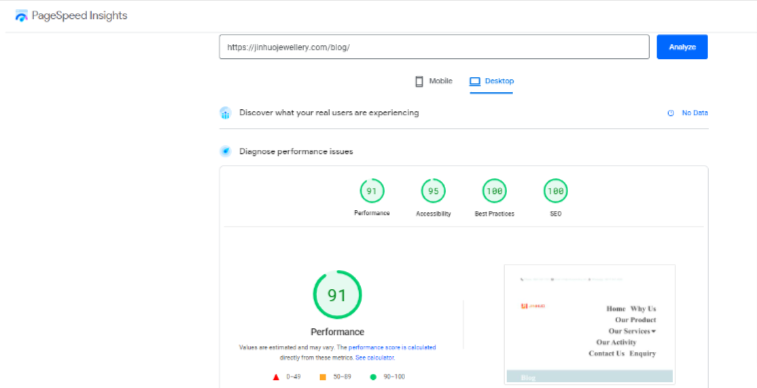Select the Performance 91 score gauge
757x388 pixels.
(x=372, y=191)
